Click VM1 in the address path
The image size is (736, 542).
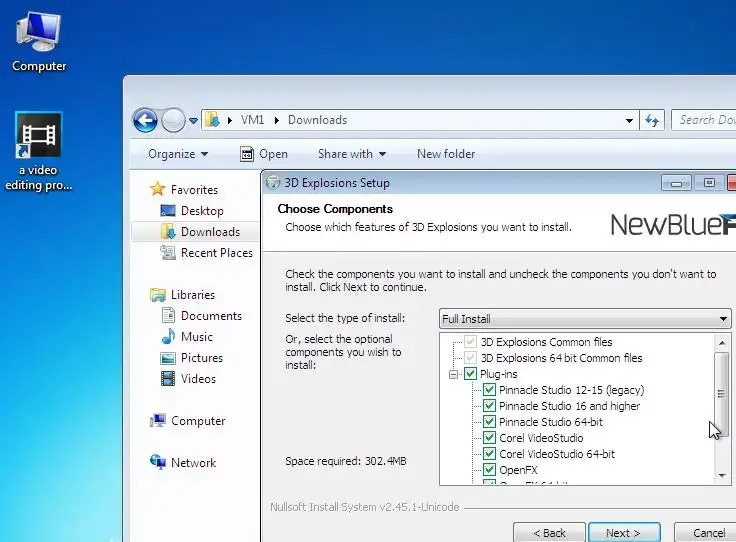click(253, 120)
